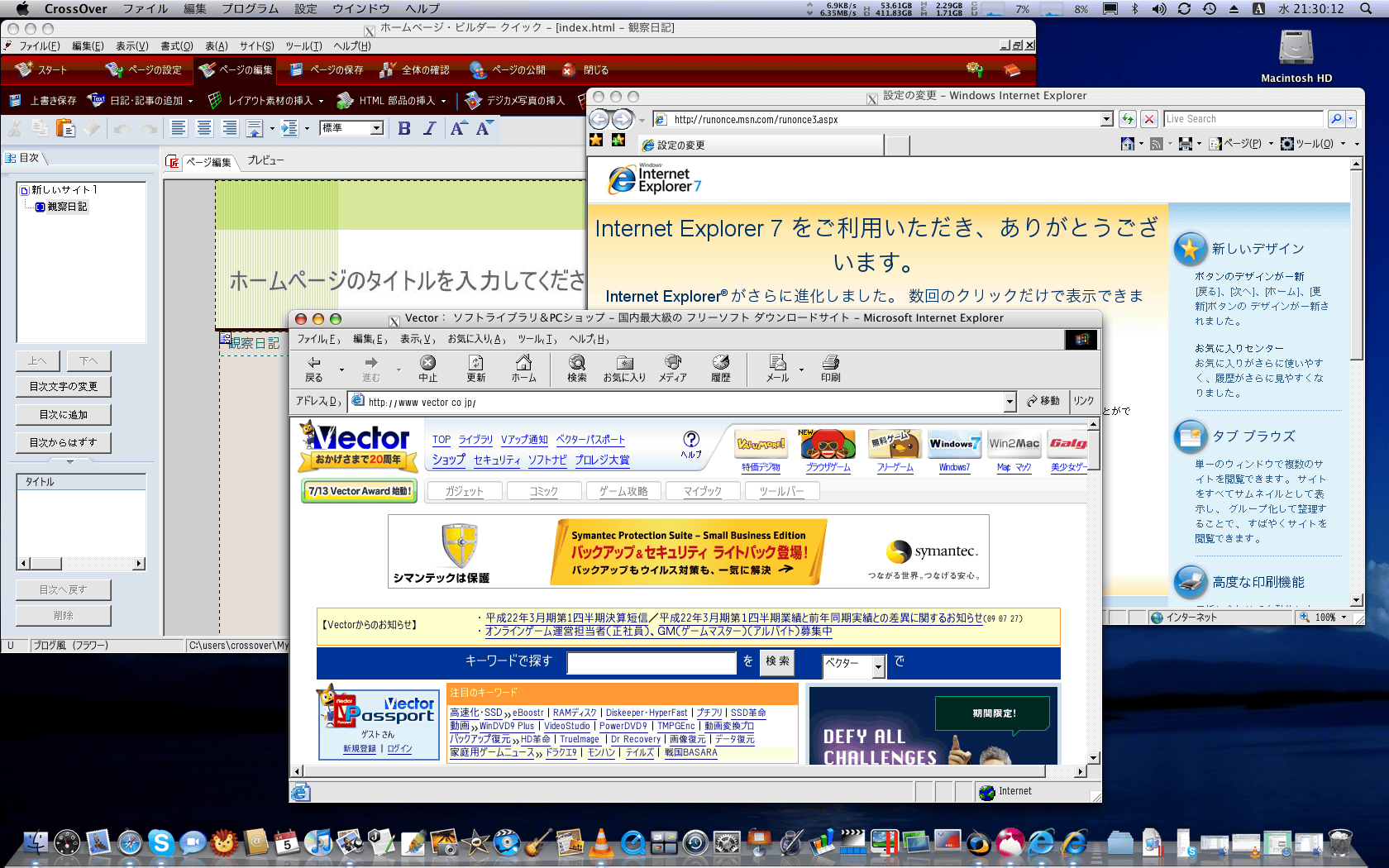The image size is (1389, 868).
Task: Click ページの公開 globe icon
Action: [x=478, y=70]
